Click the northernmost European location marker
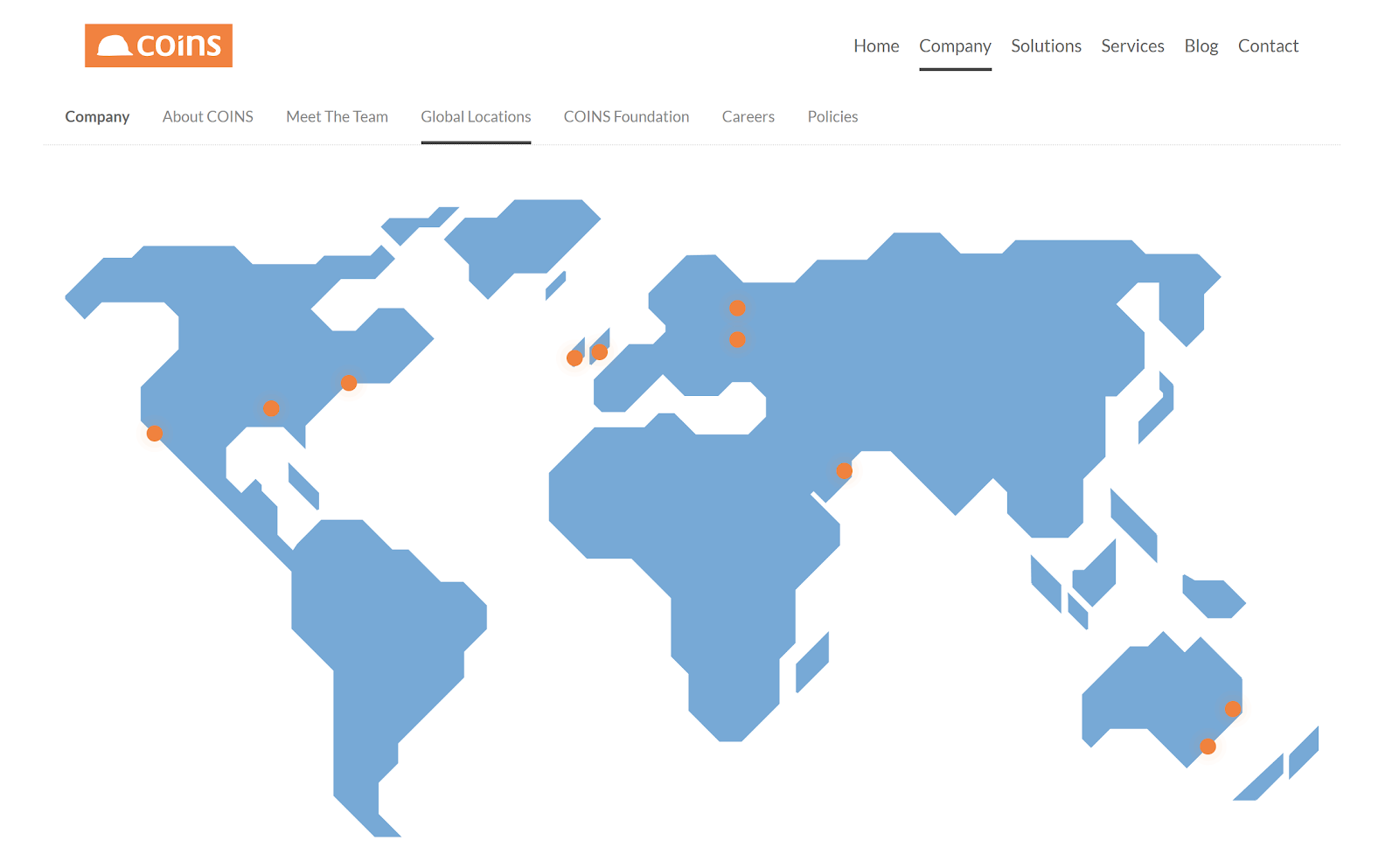The width and height of the screenshot is (1399, 868). click(737, 309)
